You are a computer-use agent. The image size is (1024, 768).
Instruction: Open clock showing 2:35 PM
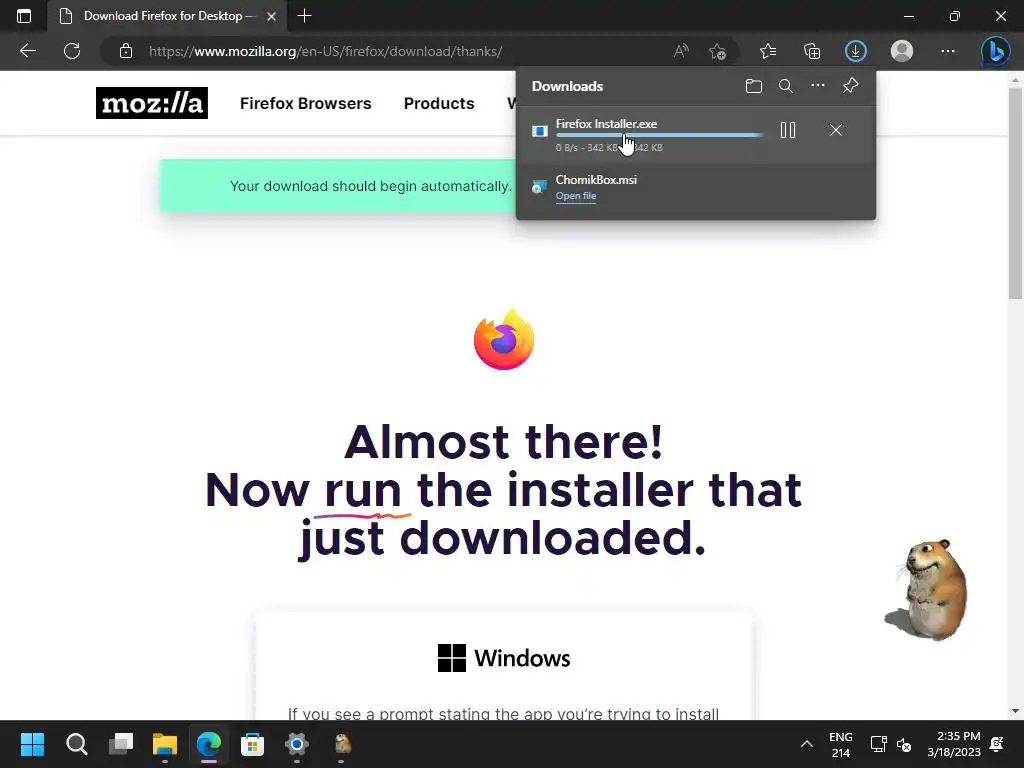tap(954, 744)
